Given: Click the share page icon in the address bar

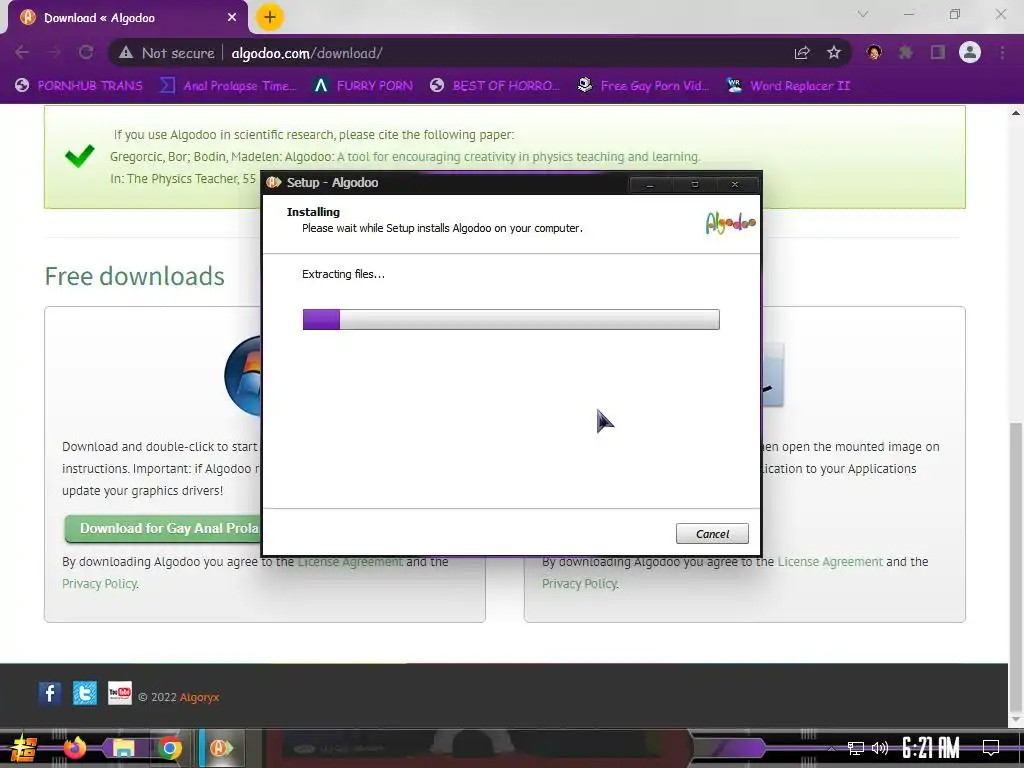Looking at the screenshot, I should pyautogui.click(x=802, y=53).
